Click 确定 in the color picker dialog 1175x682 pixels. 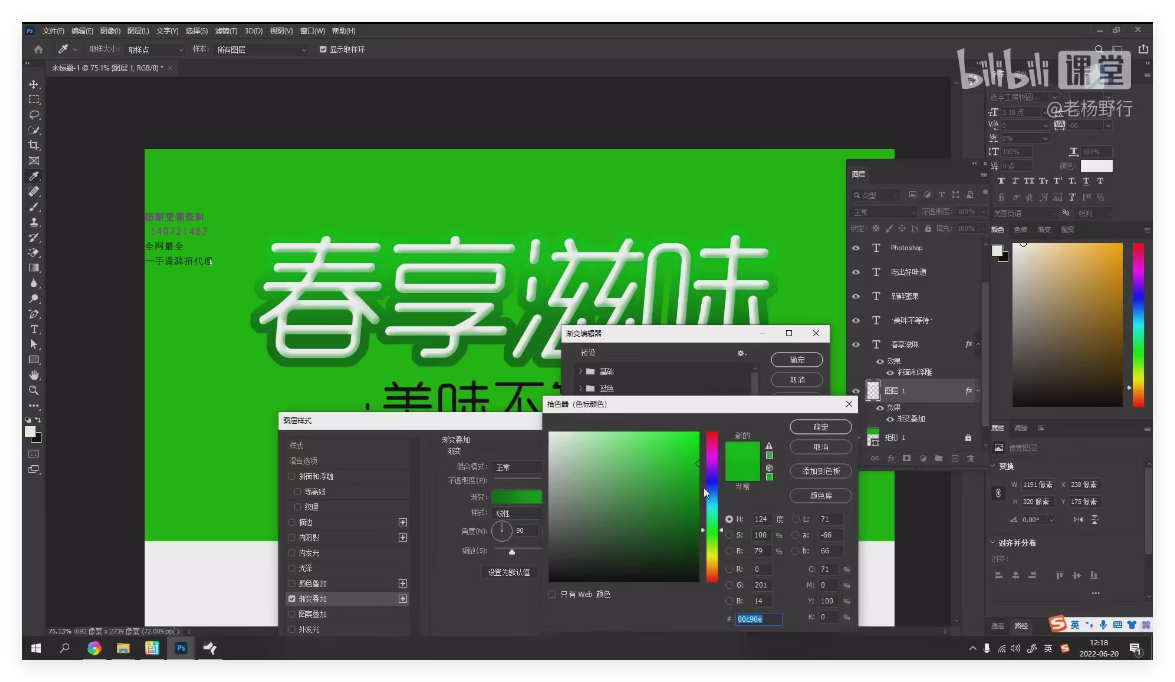[x=821, y=427]
